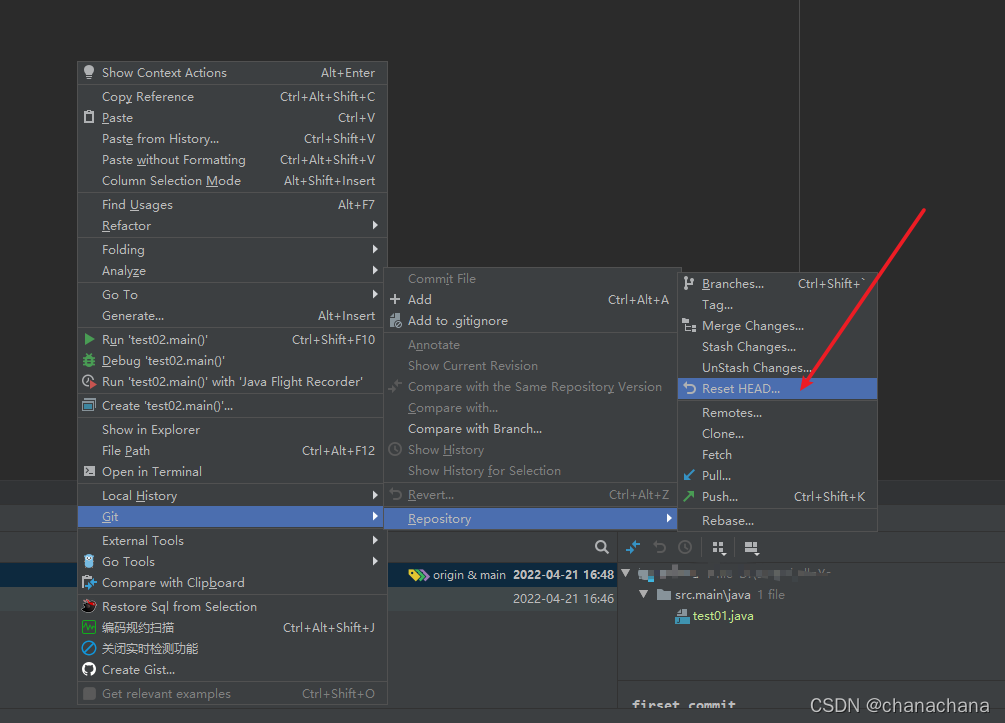Screen dimensions: 1005x723
Task: Select test01.java in changed files
Action: coord(723,616)
